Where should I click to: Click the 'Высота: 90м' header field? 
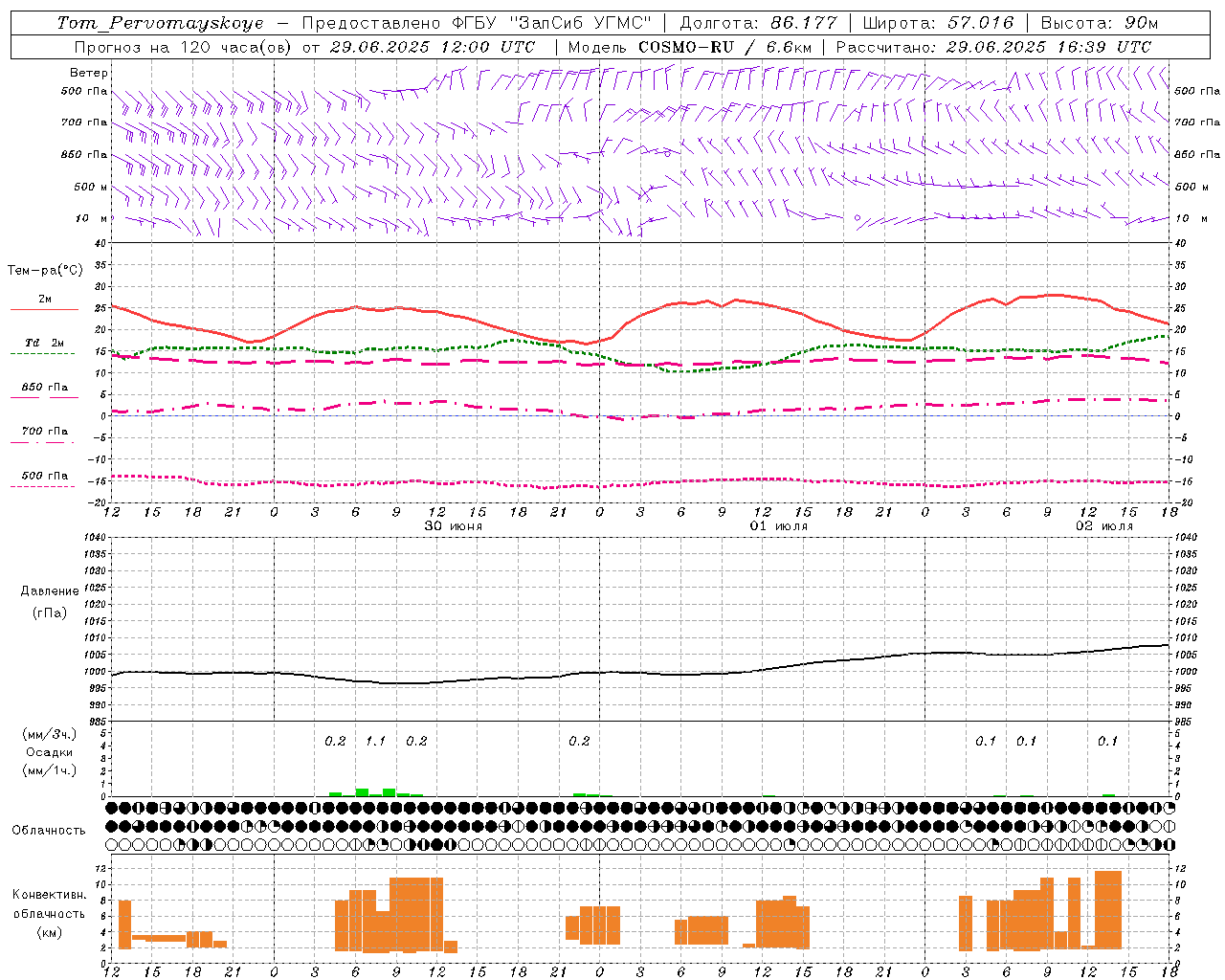[x=1099, y=23]
